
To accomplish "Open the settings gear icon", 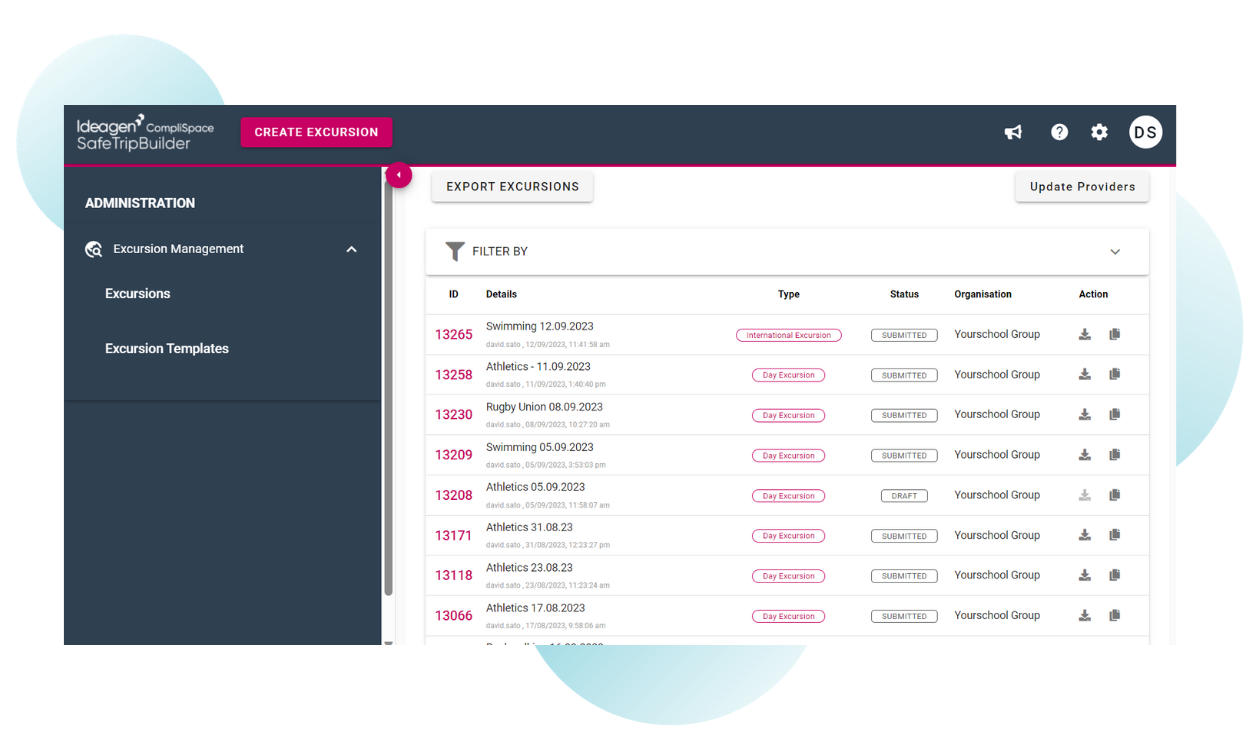I will (1099, 132).
